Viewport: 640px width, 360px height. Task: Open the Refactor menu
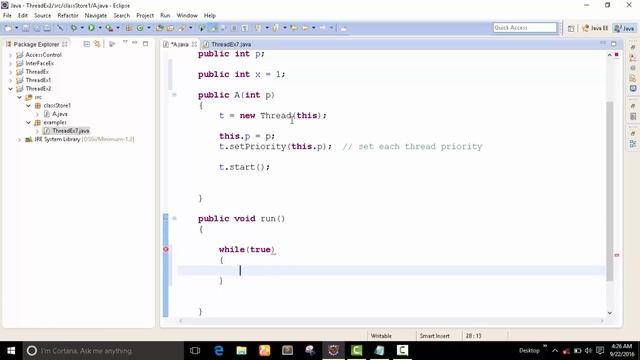pos(68,16)
